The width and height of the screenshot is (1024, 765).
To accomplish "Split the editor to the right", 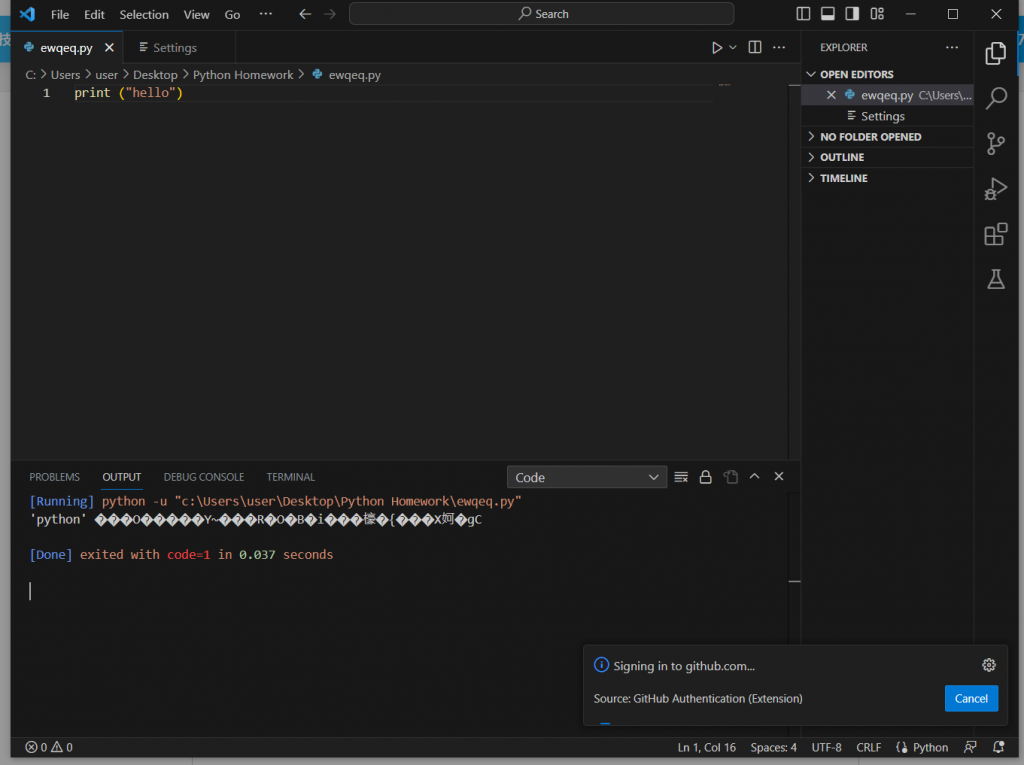I will click(x=755, y=47).
